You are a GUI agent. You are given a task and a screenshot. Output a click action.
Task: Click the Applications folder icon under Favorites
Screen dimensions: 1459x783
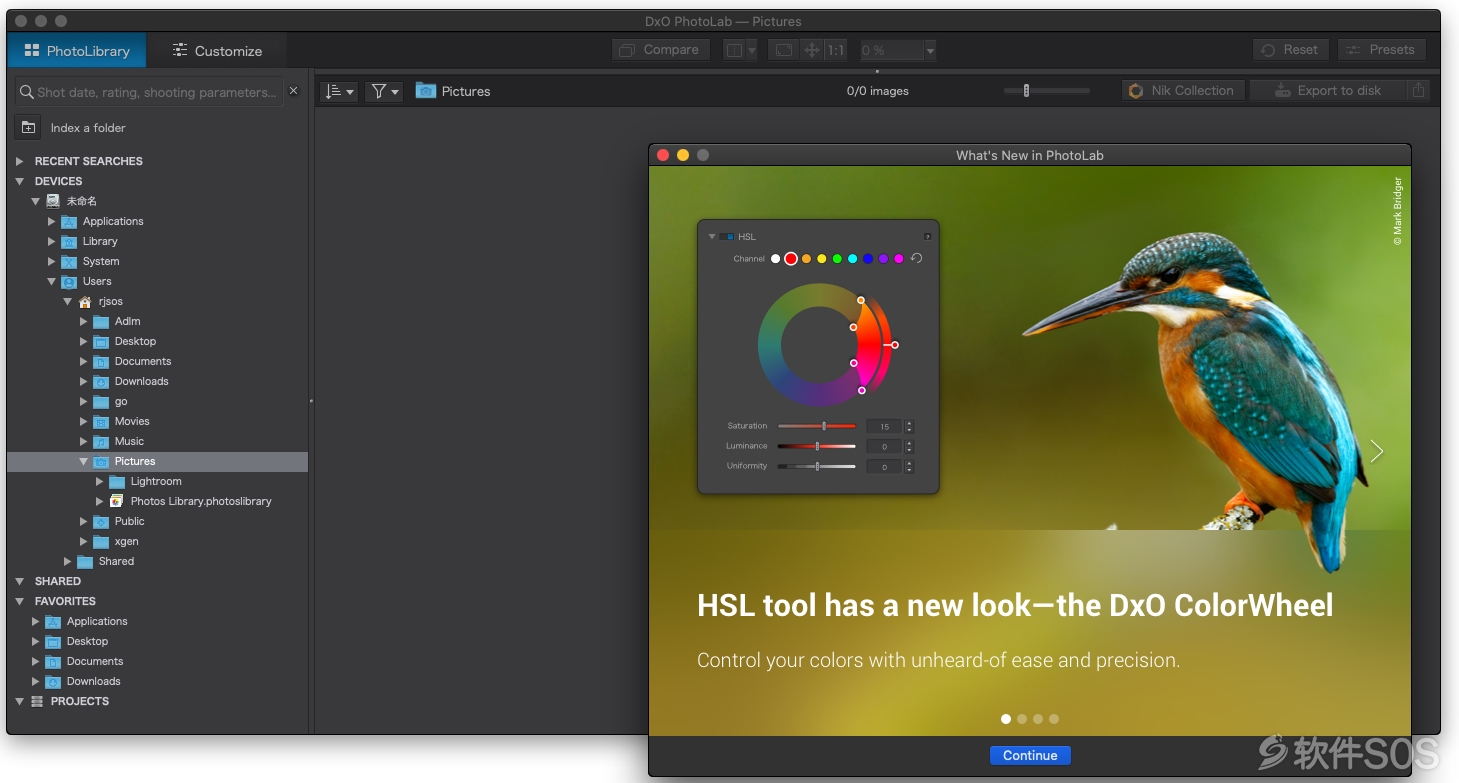point(53,621)
